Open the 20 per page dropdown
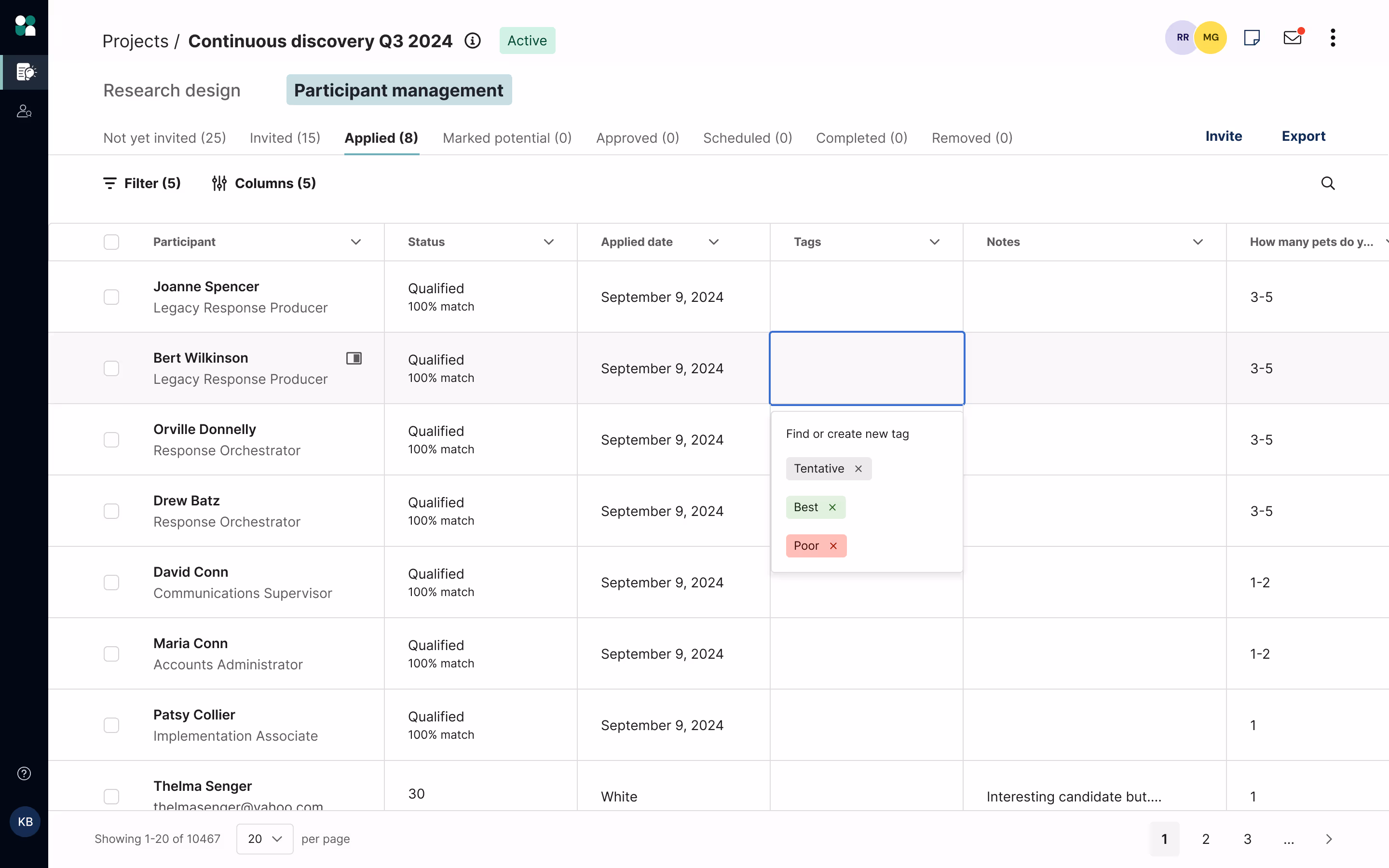Image resolution: width=1389 pixels, height=868 pixels. pyautogui.click(x=265, y=839)
